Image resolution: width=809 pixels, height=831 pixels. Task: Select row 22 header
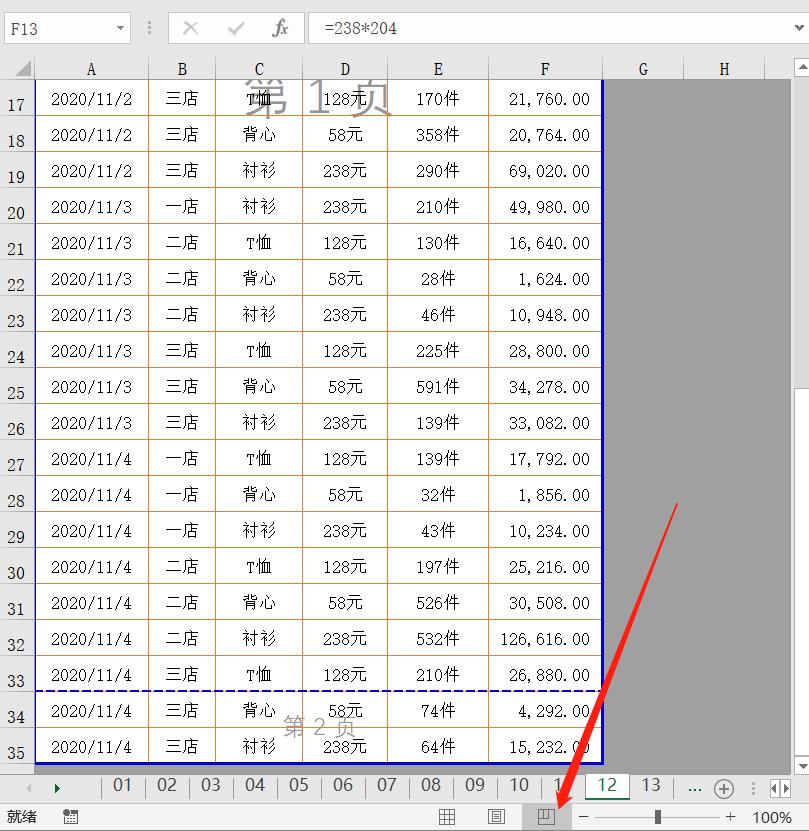16,278
